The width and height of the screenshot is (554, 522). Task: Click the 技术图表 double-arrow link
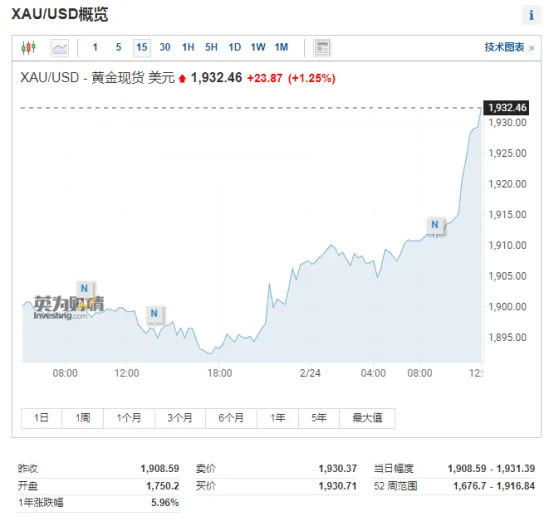click(509, 47)
